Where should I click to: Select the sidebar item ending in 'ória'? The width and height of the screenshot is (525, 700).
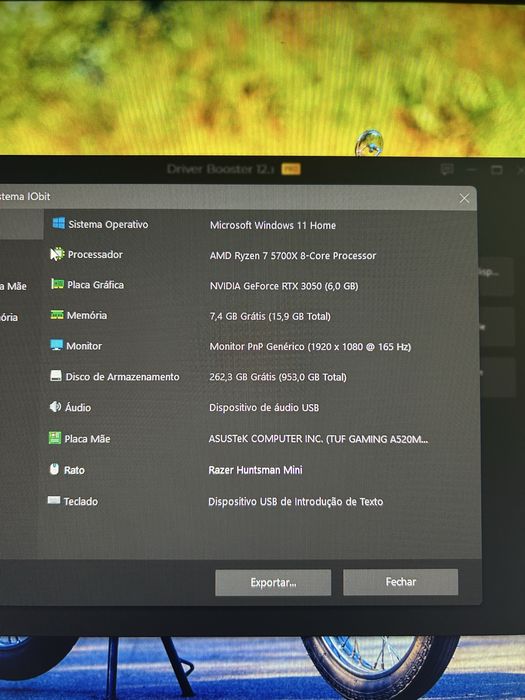point(9,317)
